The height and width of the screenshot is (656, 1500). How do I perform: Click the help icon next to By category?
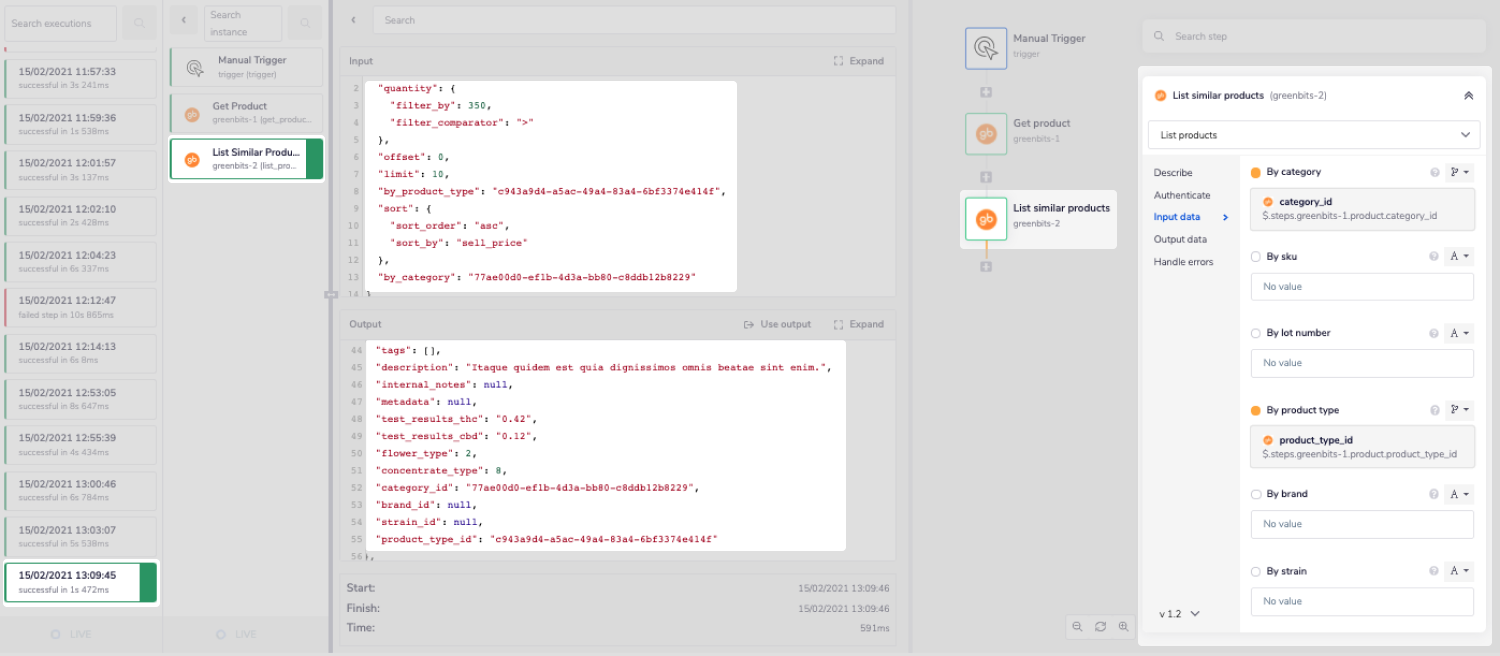tap(1437, 172)
